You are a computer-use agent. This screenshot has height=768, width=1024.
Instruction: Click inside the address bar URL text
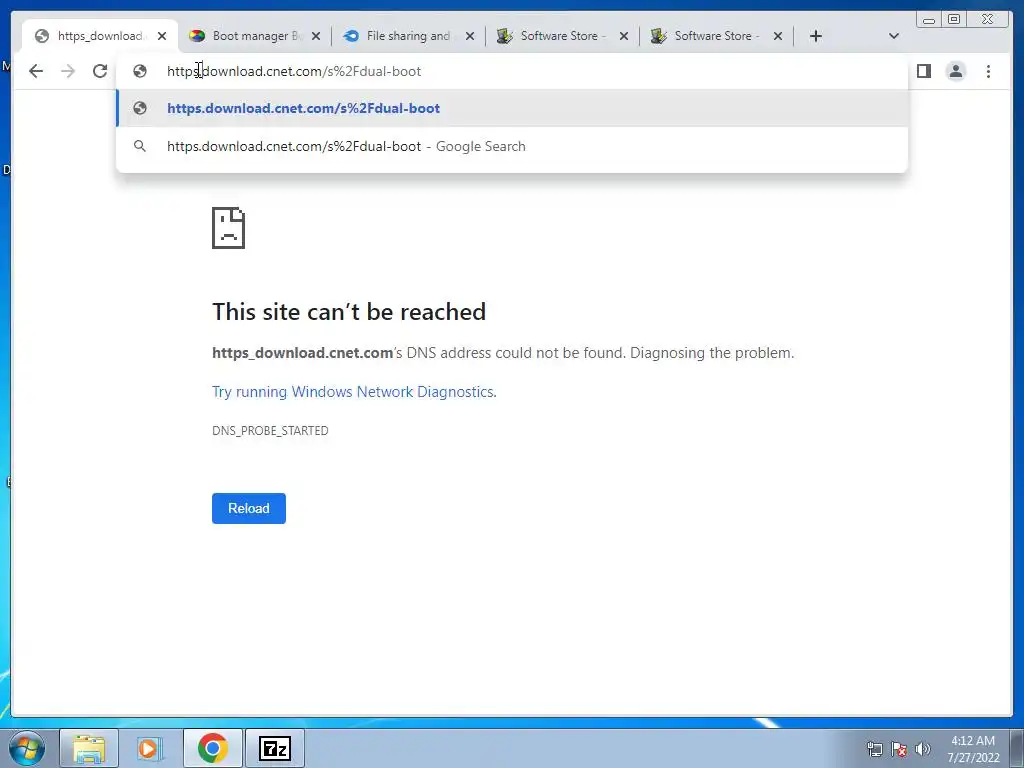click(x=294, y=71)
